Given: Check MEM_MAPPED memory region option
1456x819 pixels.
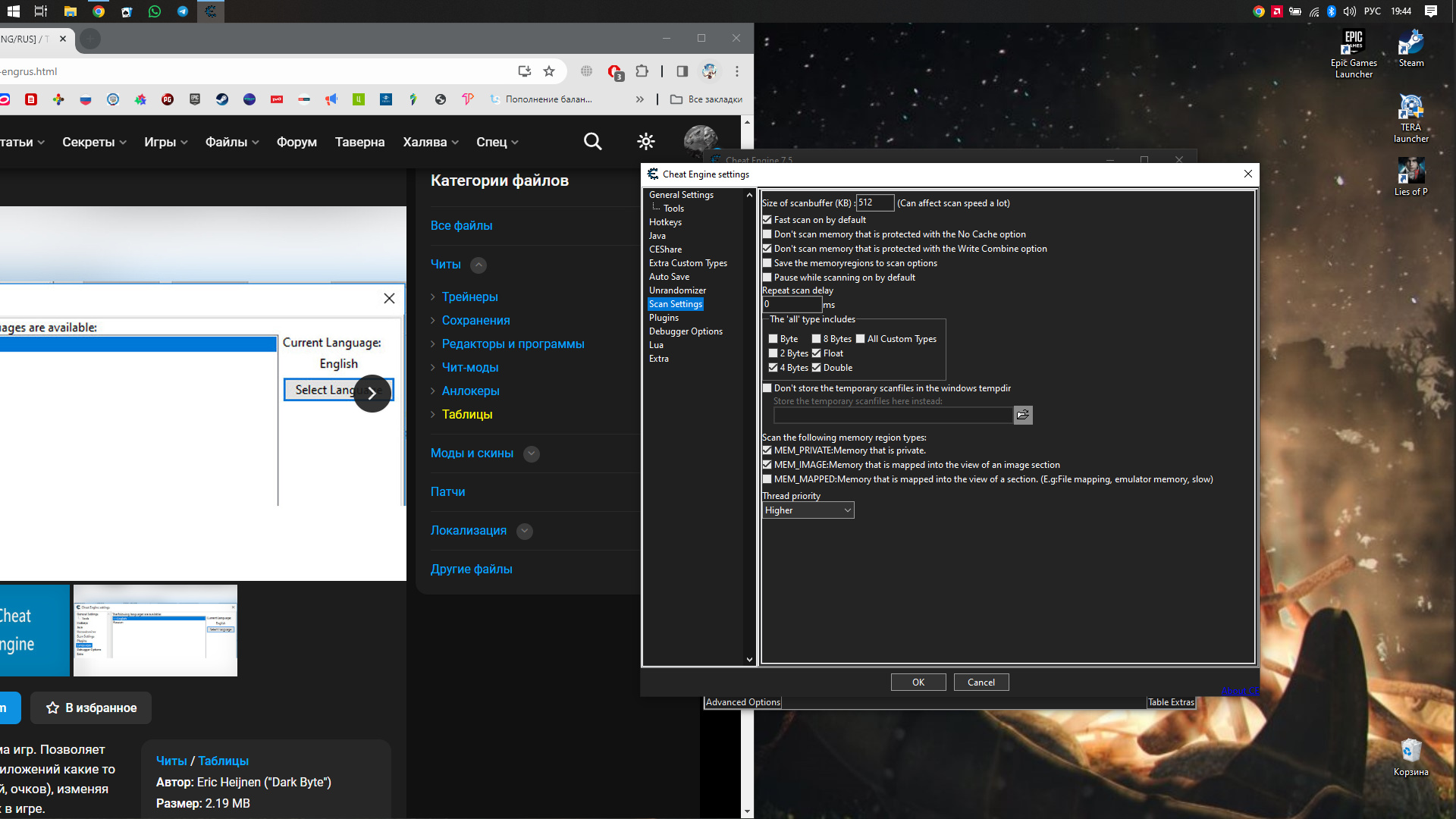Looking at the screenshot, I should [x=767, y=479].
